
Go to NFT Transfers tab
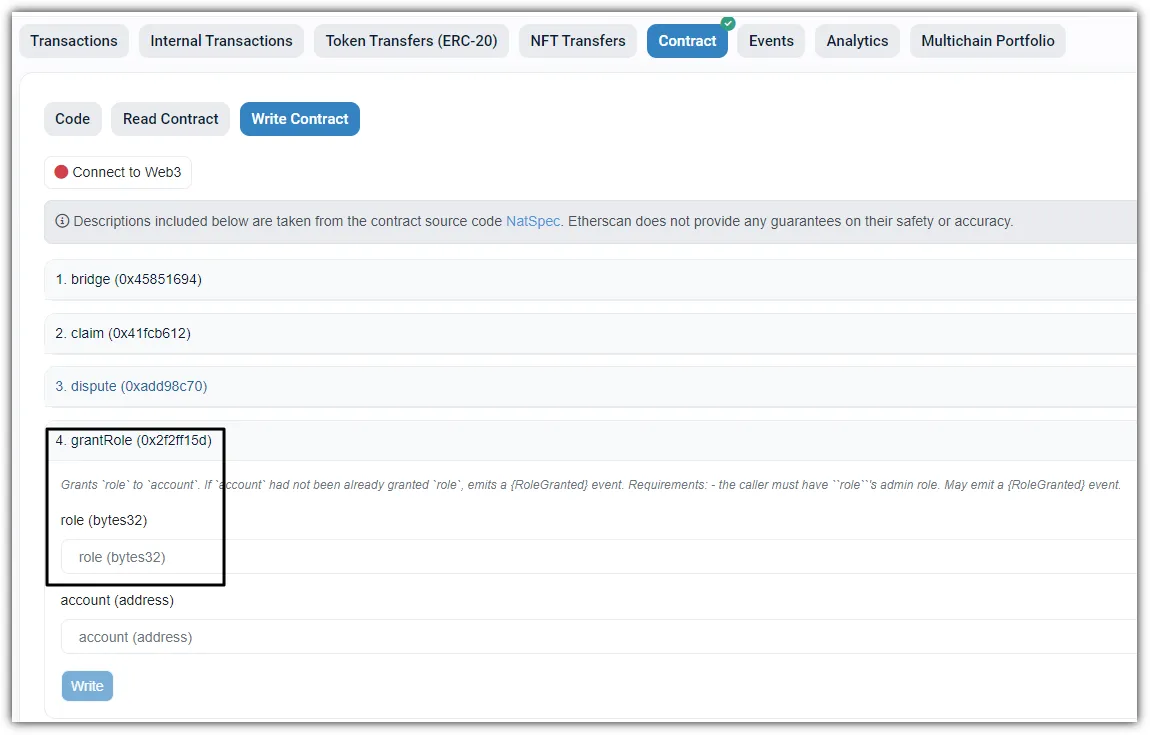point(578,41)
